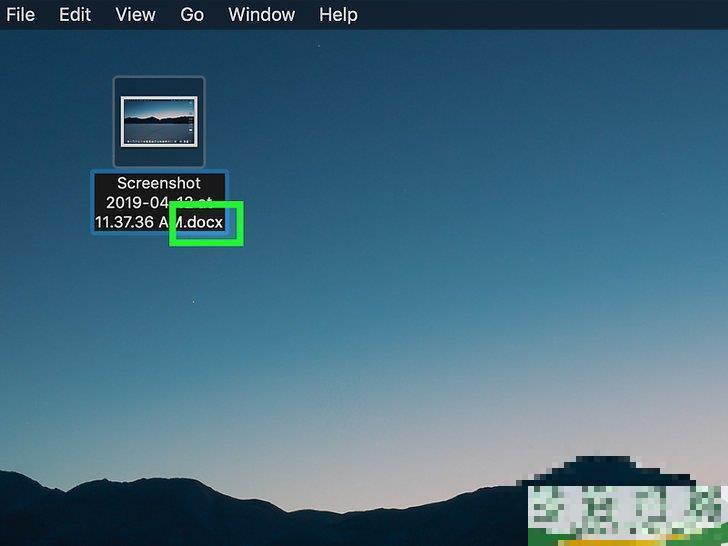Image resolution: width=728 pixels, height=546 pixels.
Task: Open the File menu
Action: 20,14
